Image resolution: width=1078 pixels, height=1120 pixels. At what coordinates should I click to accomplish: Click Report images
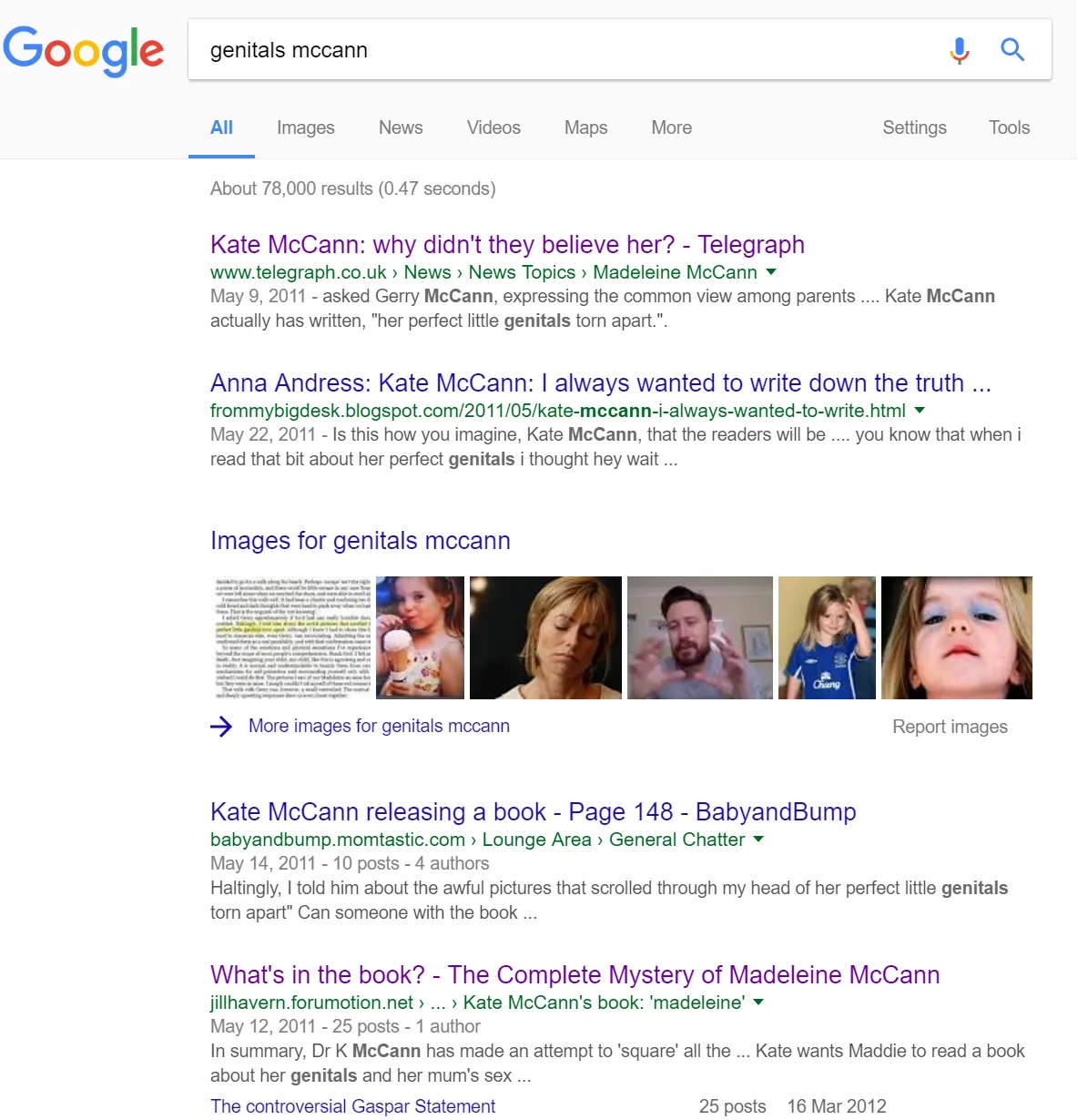[x=950, y=727]
